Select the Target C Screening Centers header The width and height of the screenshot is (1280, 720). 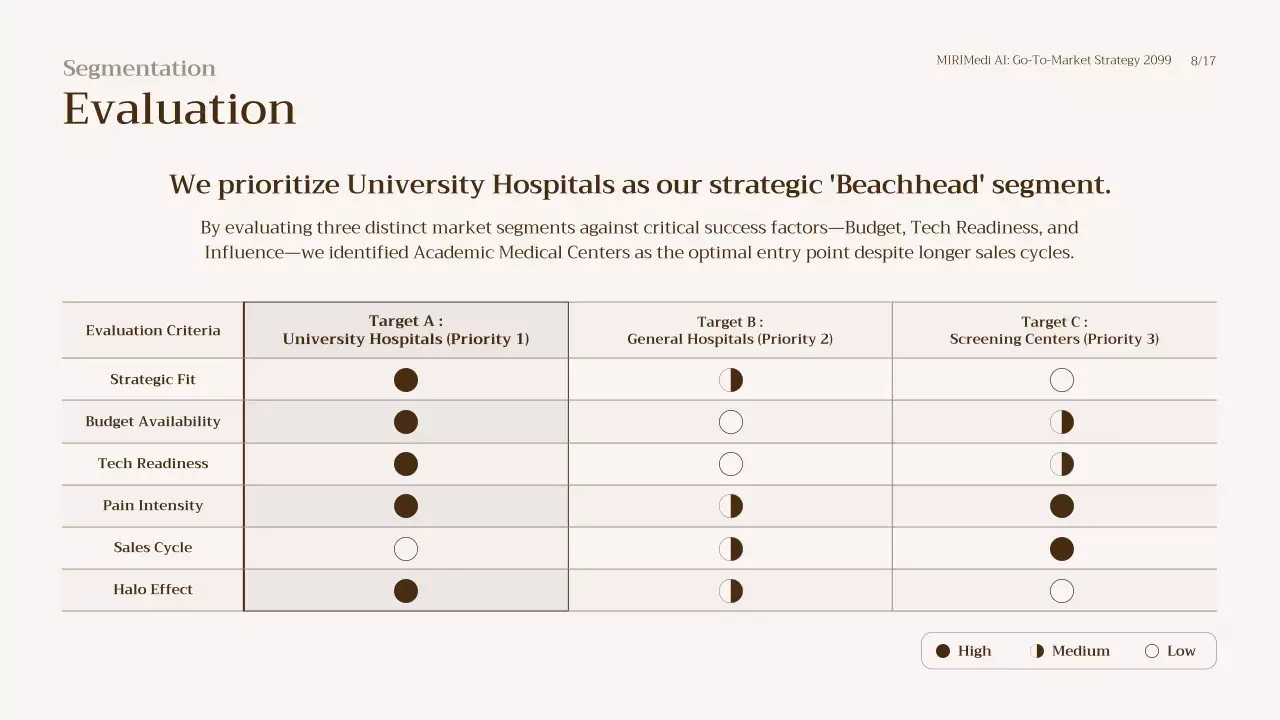click(x=1054, y=330)
